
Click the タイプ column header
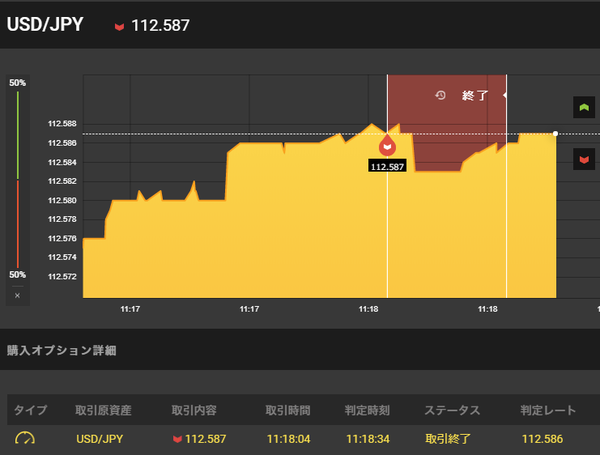31,410
